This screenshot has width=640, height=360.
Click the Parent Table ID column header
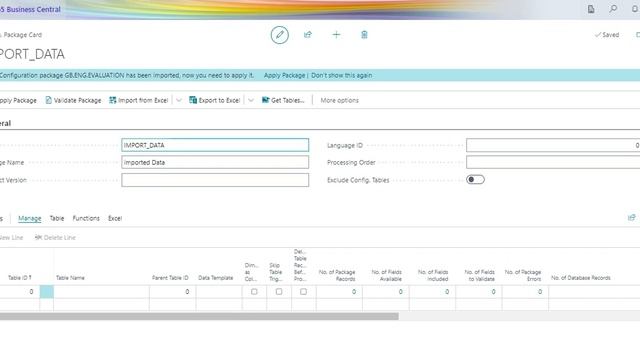[x=170, y=278]
